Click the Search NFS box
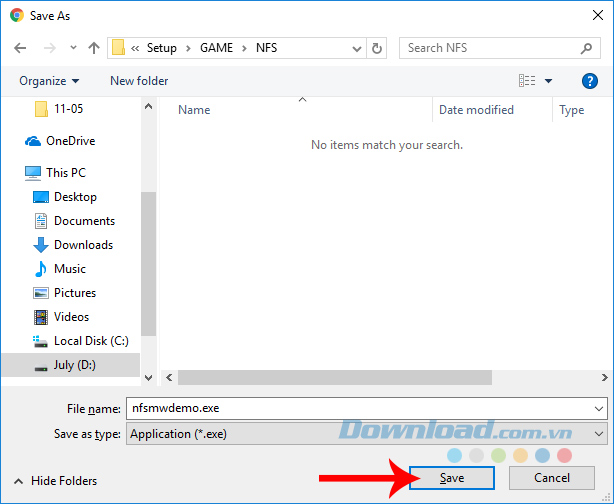This screenshot has height=504, width=614. click(490, 48)
